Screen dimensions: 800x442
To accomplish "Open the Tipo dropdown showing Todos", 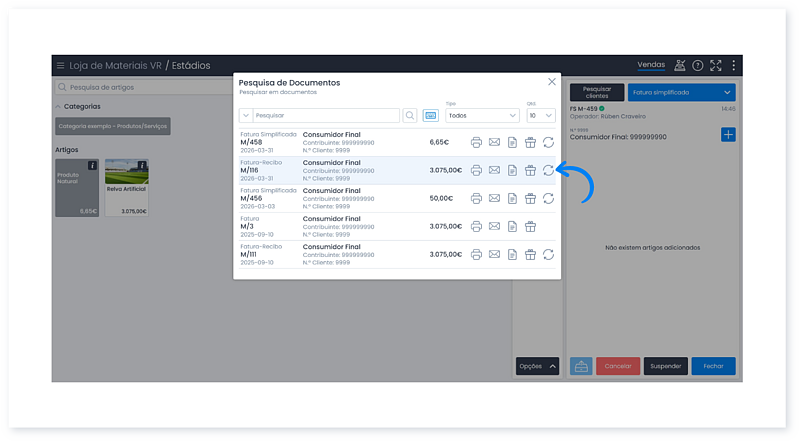I will 481,116.
